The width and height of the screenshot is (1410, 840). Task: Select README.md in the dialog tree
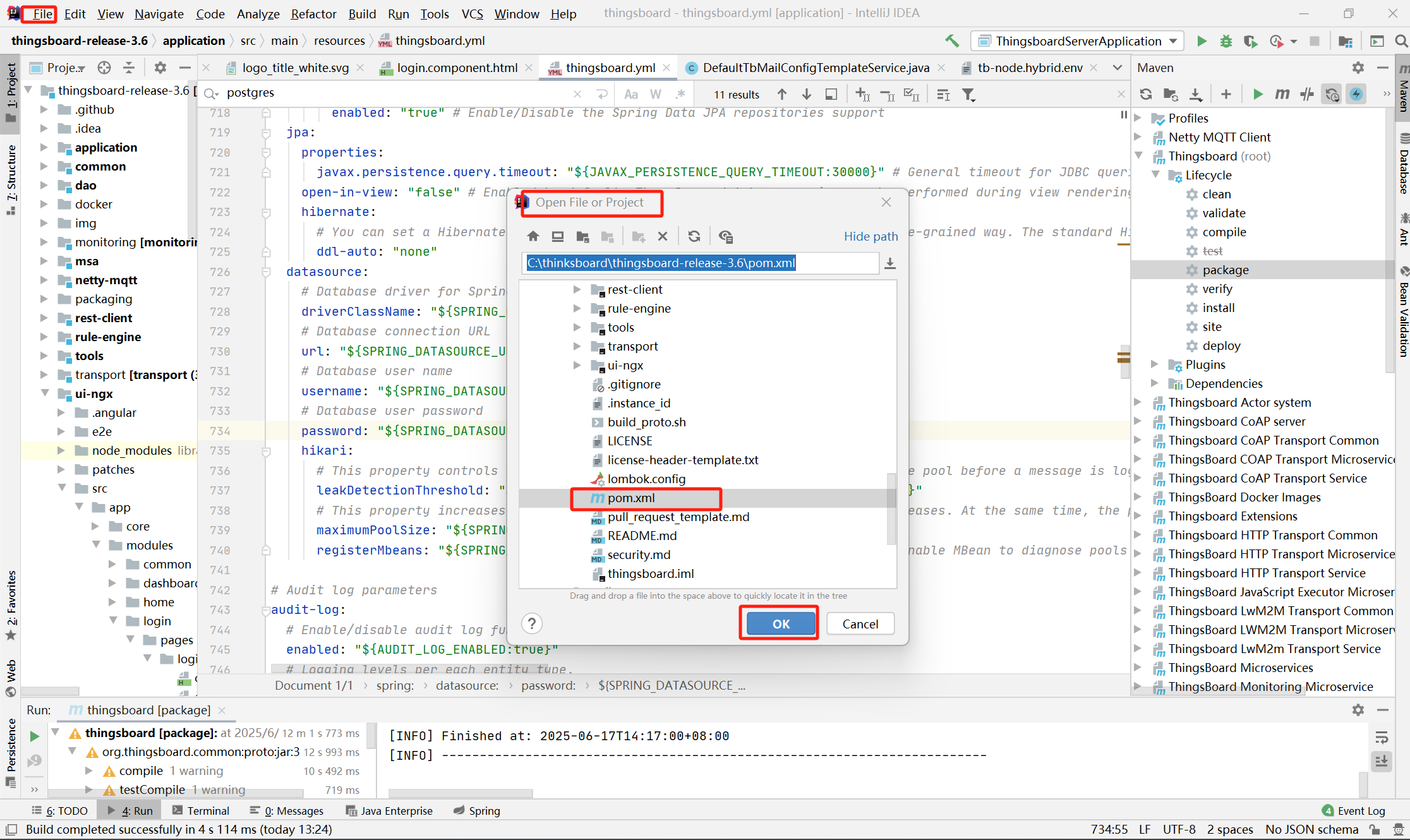641,536
